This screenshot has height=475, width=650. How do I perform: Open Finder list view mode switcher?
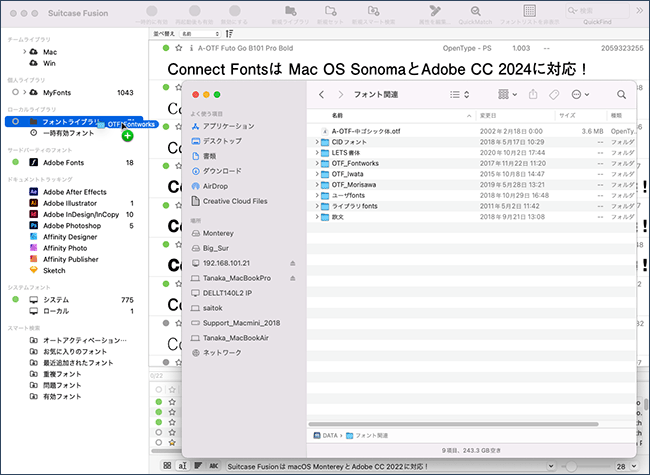[x=459, y=95]
